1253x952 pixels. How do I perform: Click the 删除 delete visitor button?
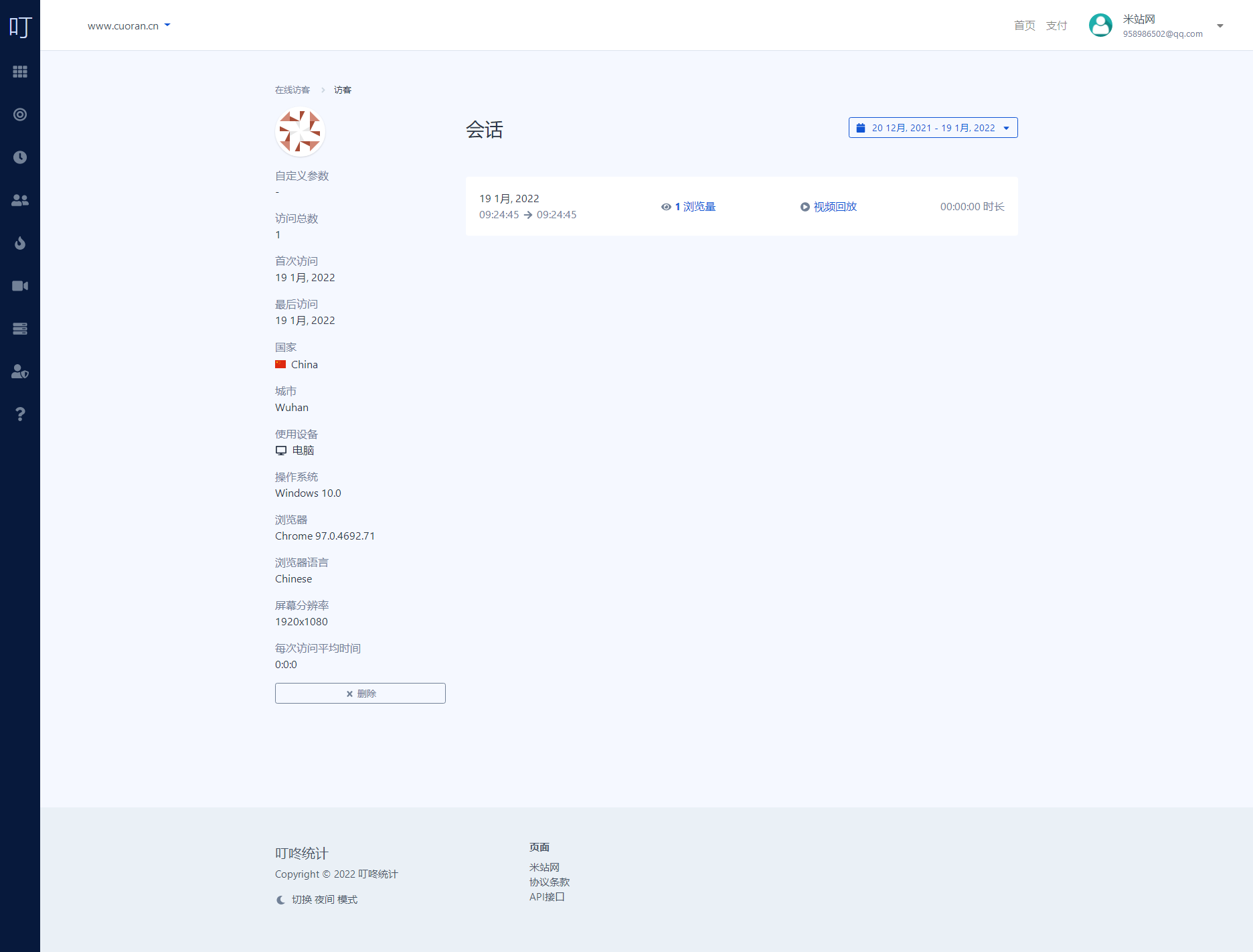click(360, 694)
